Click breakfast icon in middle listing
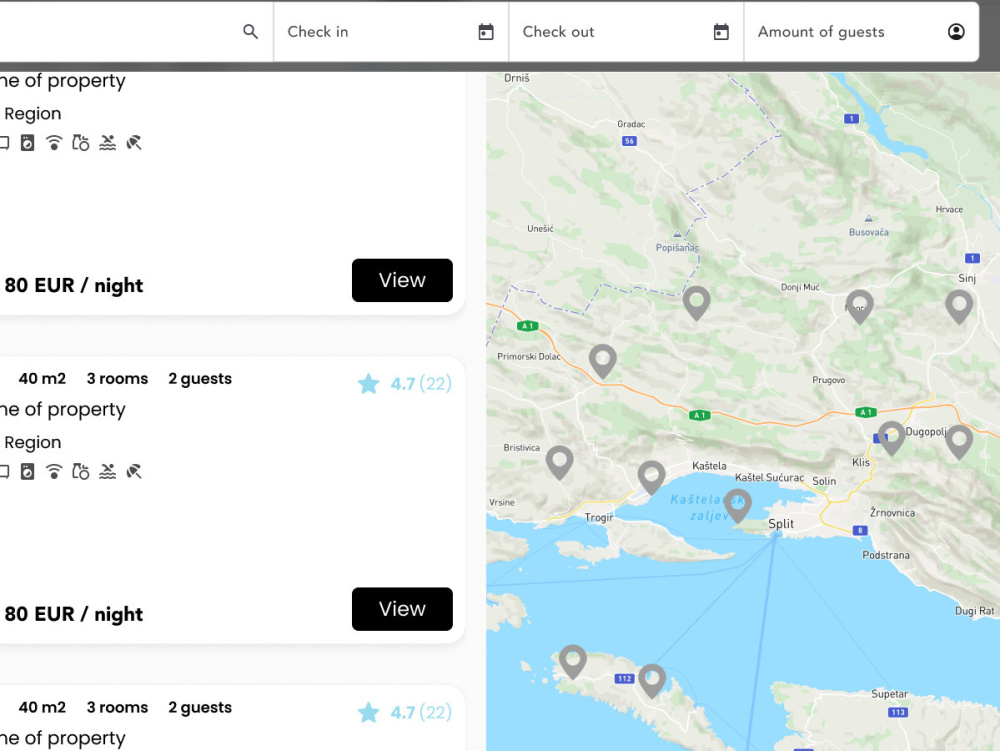Image resolution: width=1000 pixels, height=751 pixels. 80,472
